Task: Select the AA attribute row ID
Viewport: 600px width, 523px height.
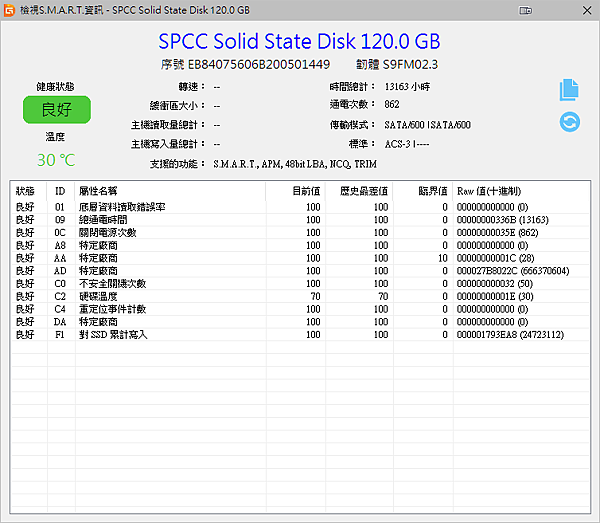Action: click(60, 258)
